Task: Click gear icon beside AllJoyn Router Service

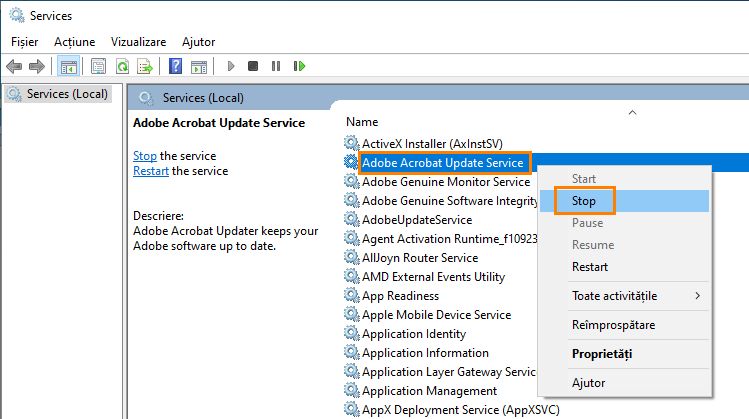Action: tap(352, 258)
